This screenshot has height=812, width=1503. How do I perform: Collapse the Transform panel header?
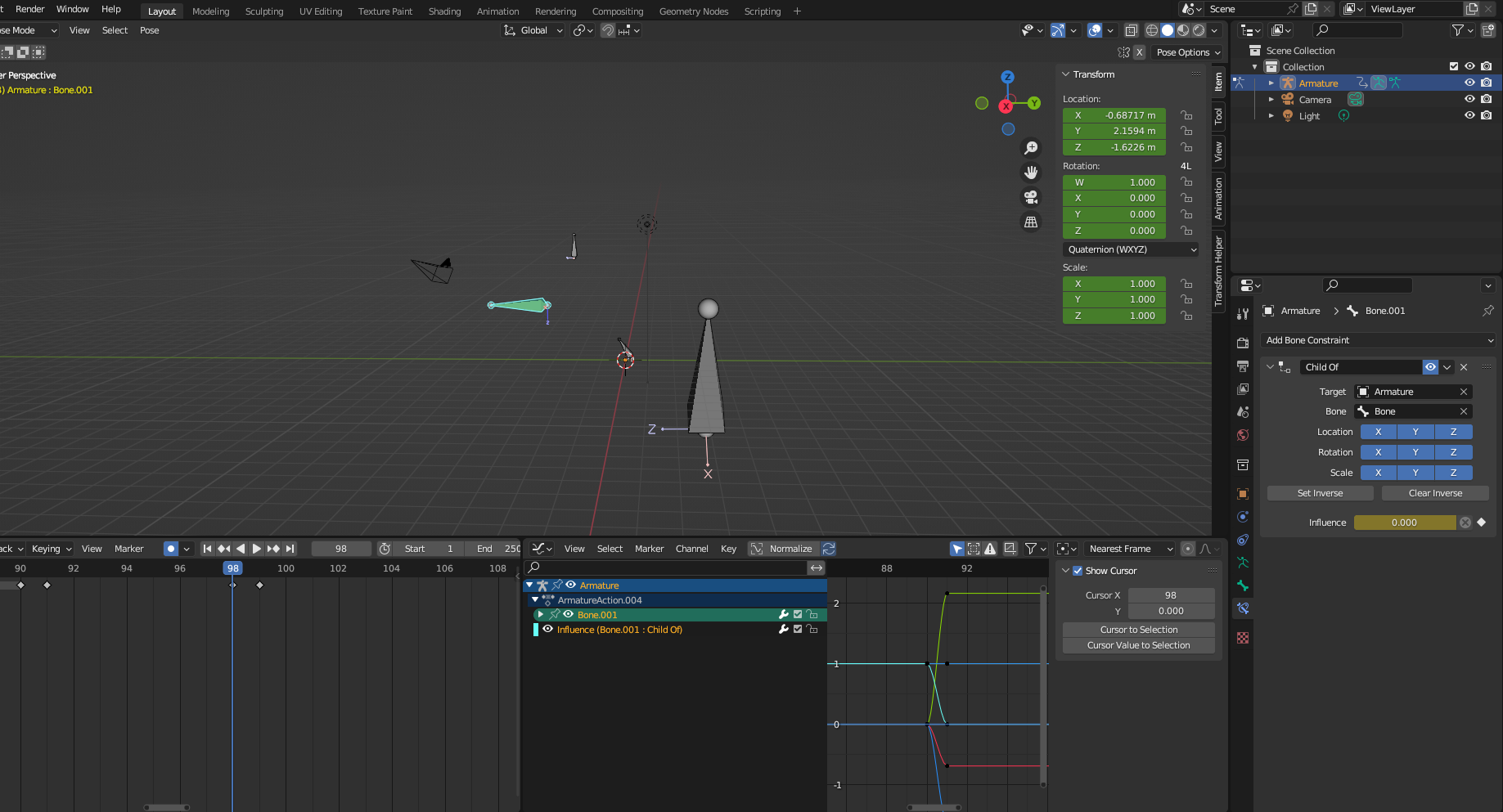[x=1093, y=74]
